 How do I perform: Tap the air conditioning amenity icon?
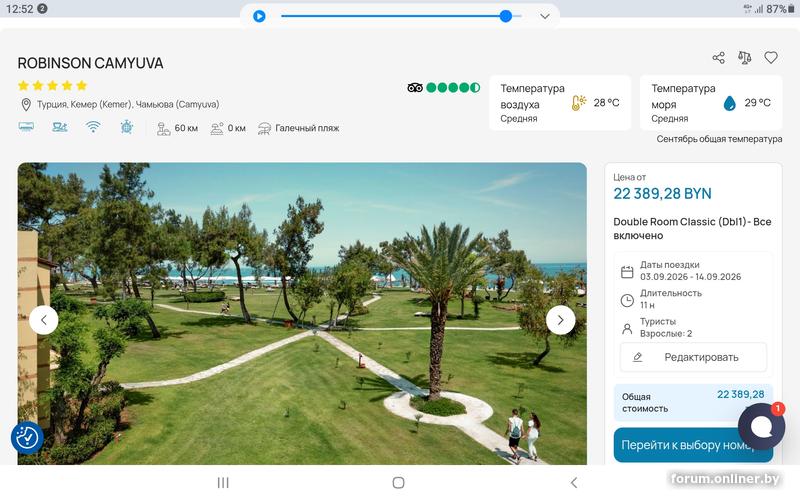26,127
